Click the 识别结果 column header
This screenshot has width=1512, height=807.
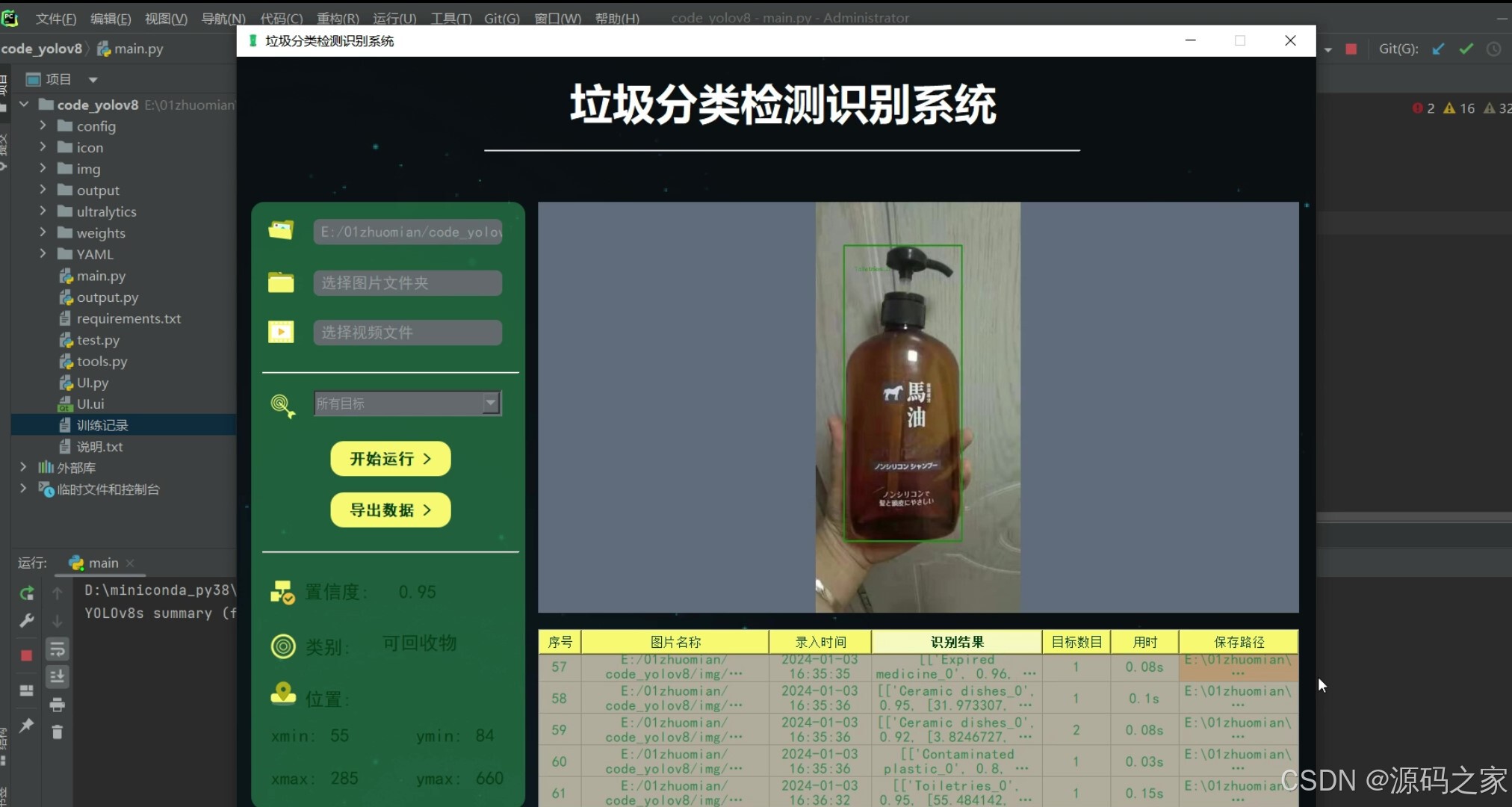(x=957, y=642)
